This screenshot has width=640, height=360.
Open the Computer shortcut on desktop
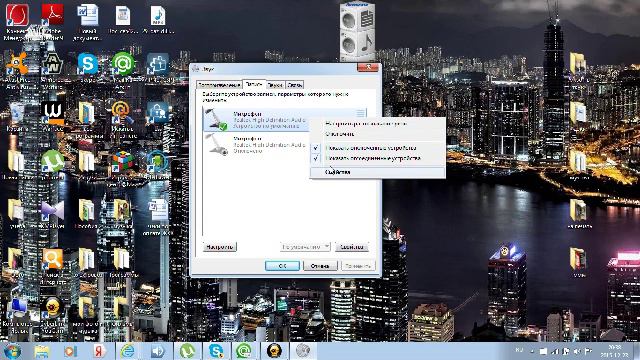(17, 309)
